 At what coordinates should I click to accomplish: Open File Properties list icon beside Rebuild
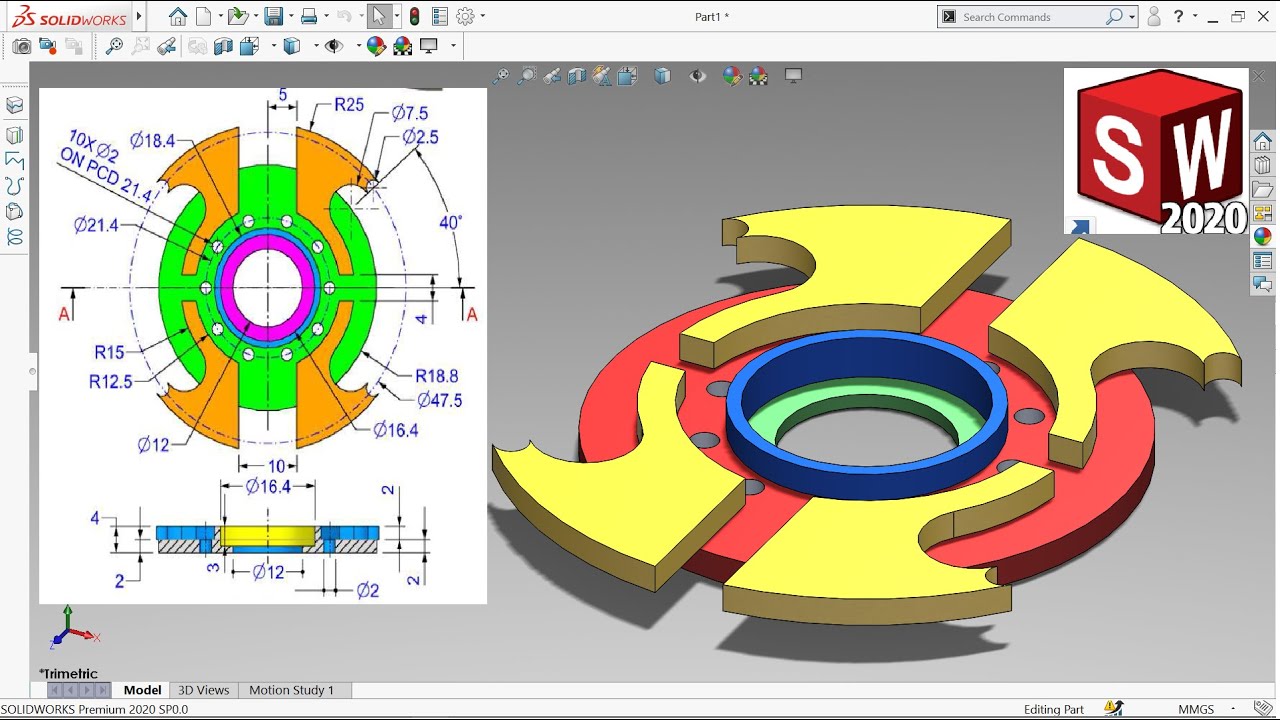pos(440,16)
